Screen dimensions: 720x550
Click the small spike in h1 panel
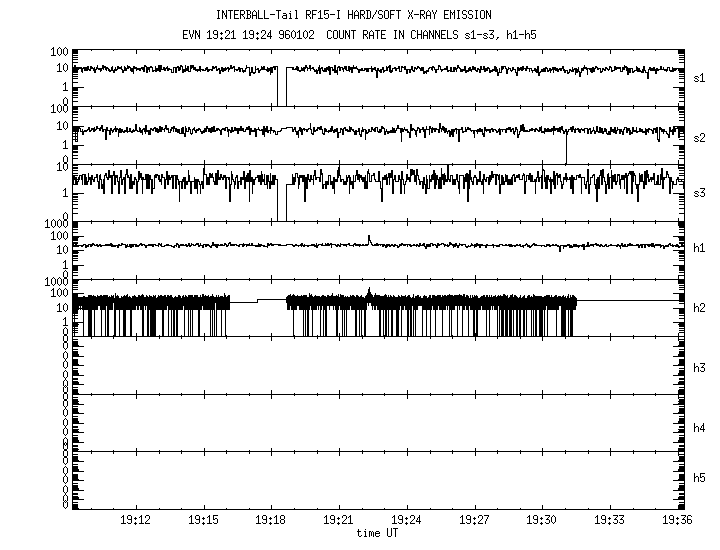tap(369, 239)
